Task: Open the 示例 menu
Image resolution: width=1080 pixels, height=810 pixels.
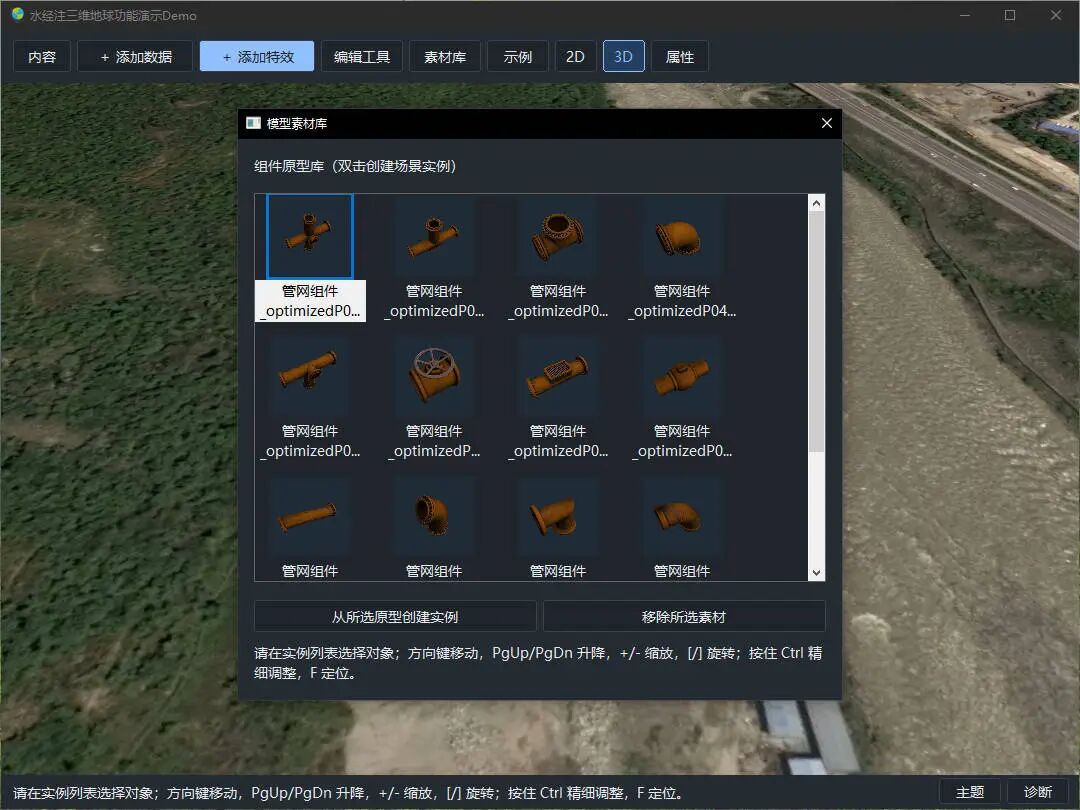Action: pos(518,56)
